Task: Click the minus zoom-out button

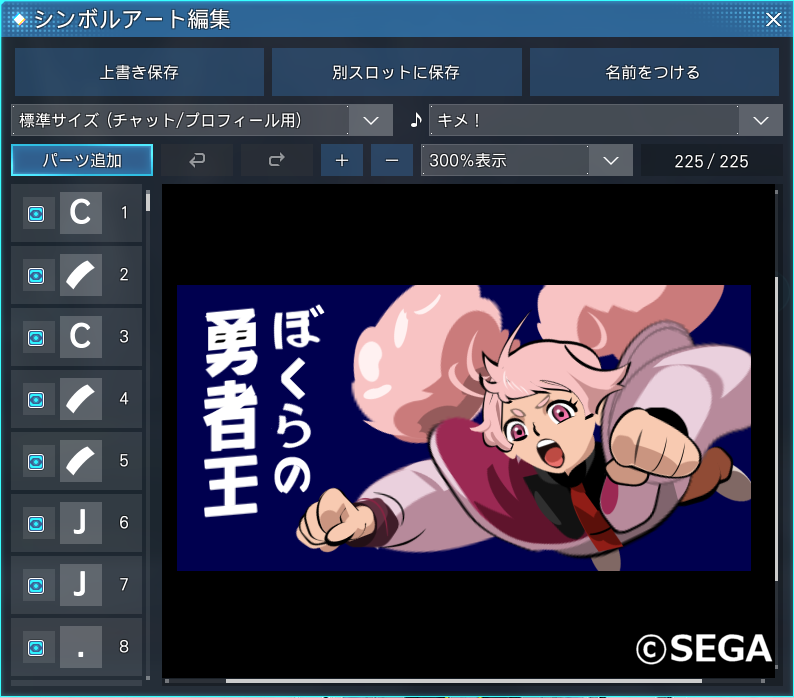Action: click(391, 160)
